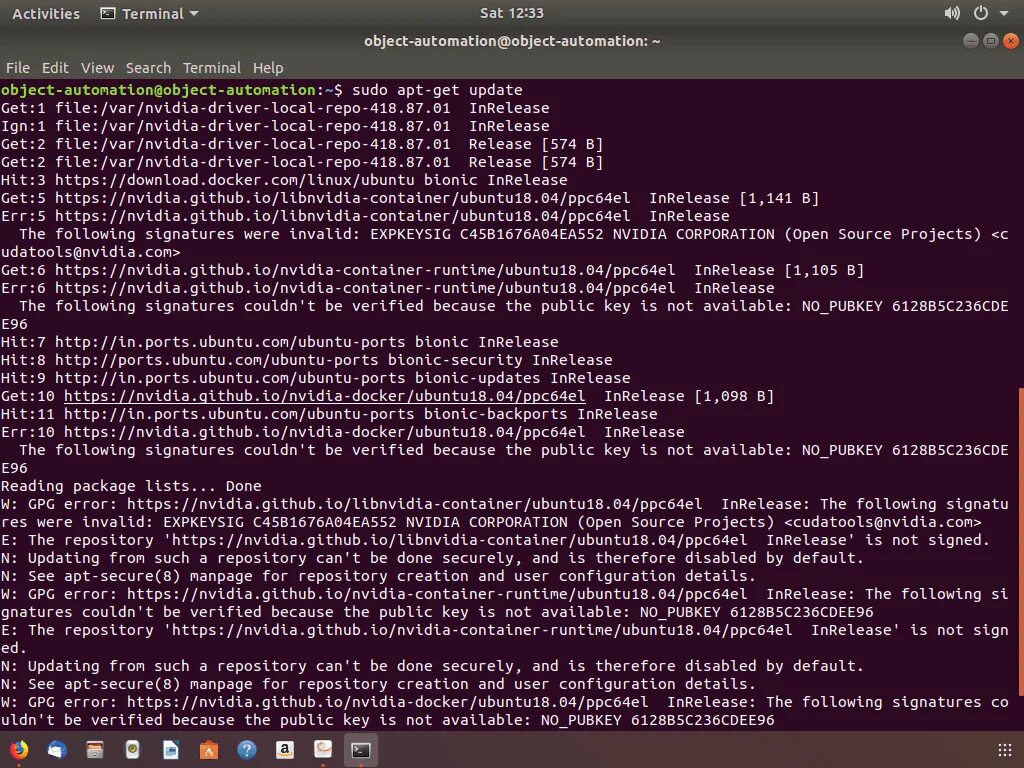Open the File menu in Terminal

tap(16, 67)
